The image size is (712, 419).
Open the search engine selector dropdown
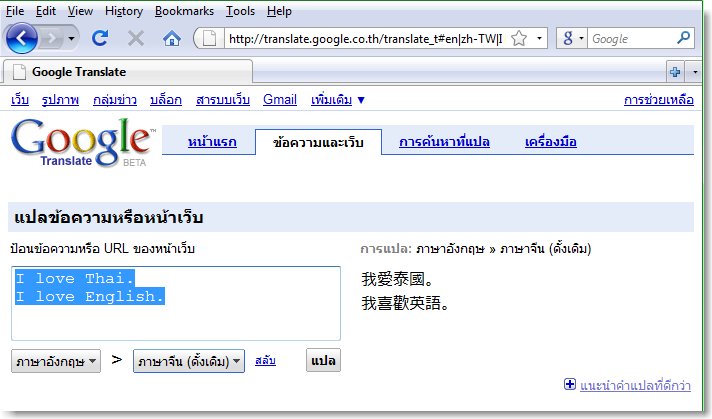coord(572,39)
